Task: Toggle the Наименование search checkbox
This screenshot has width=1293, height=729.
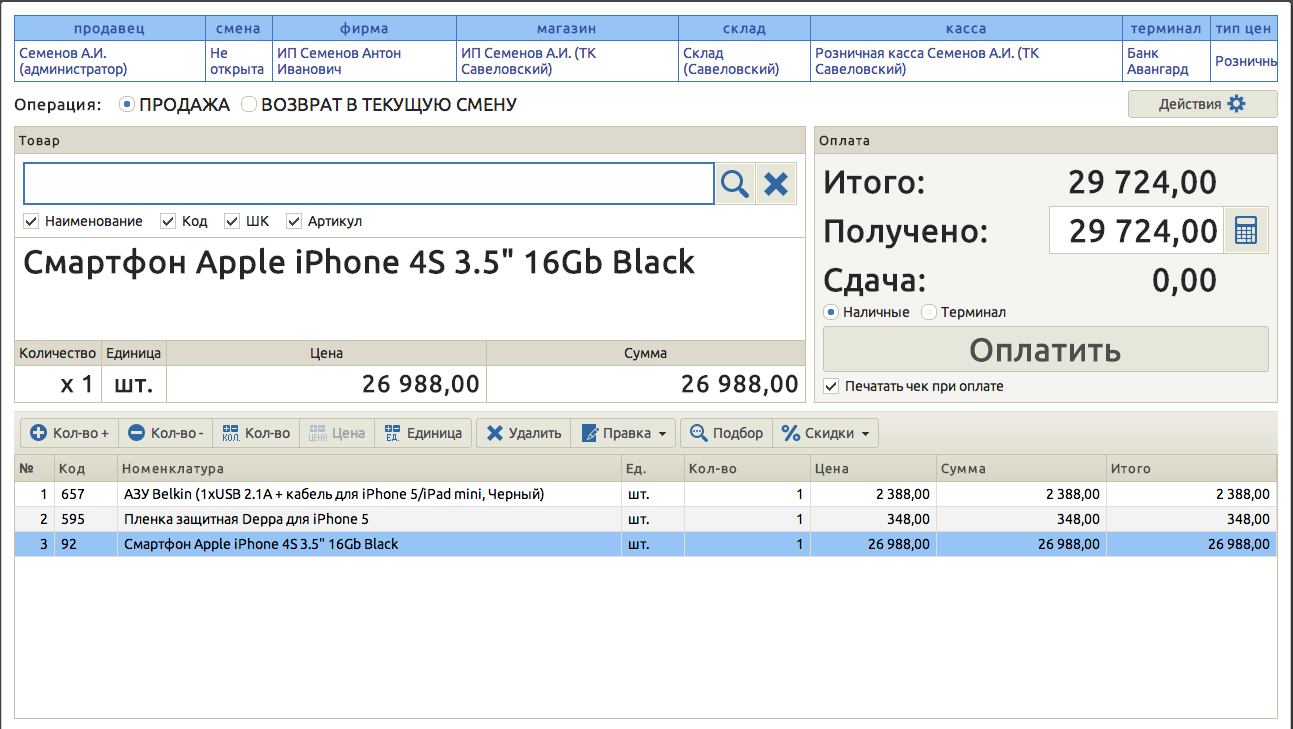Action: point(31,221)
